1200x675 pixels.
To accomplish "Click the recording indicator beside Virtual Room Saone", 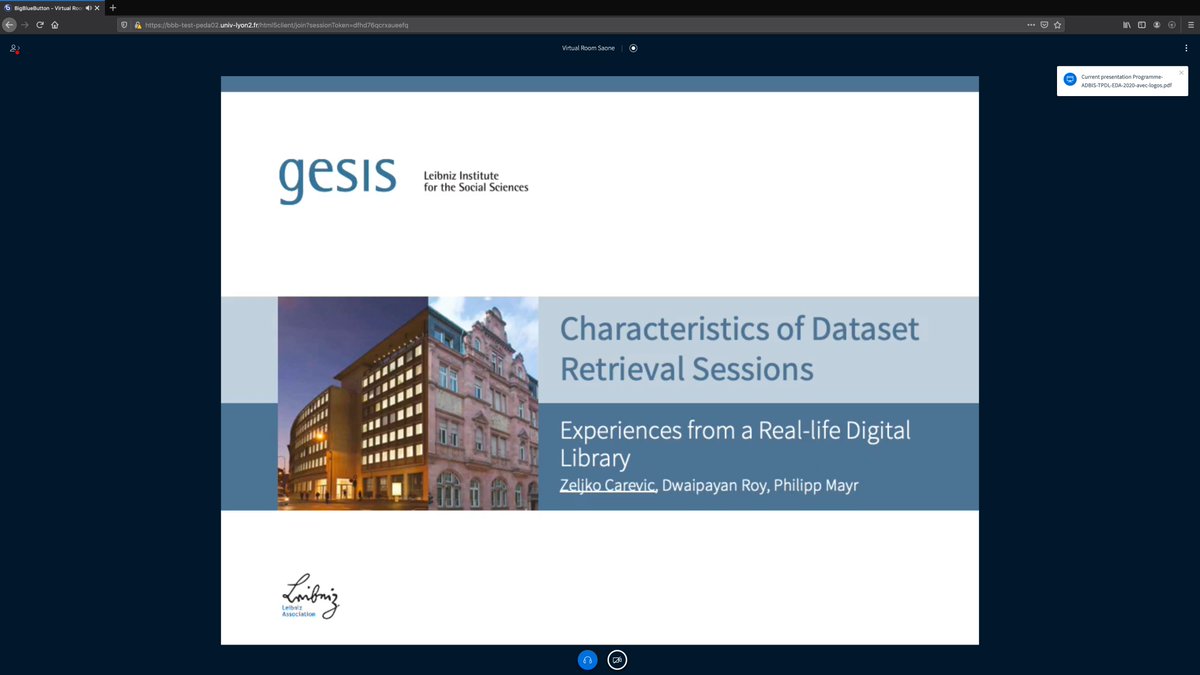I will click(633, 48).
